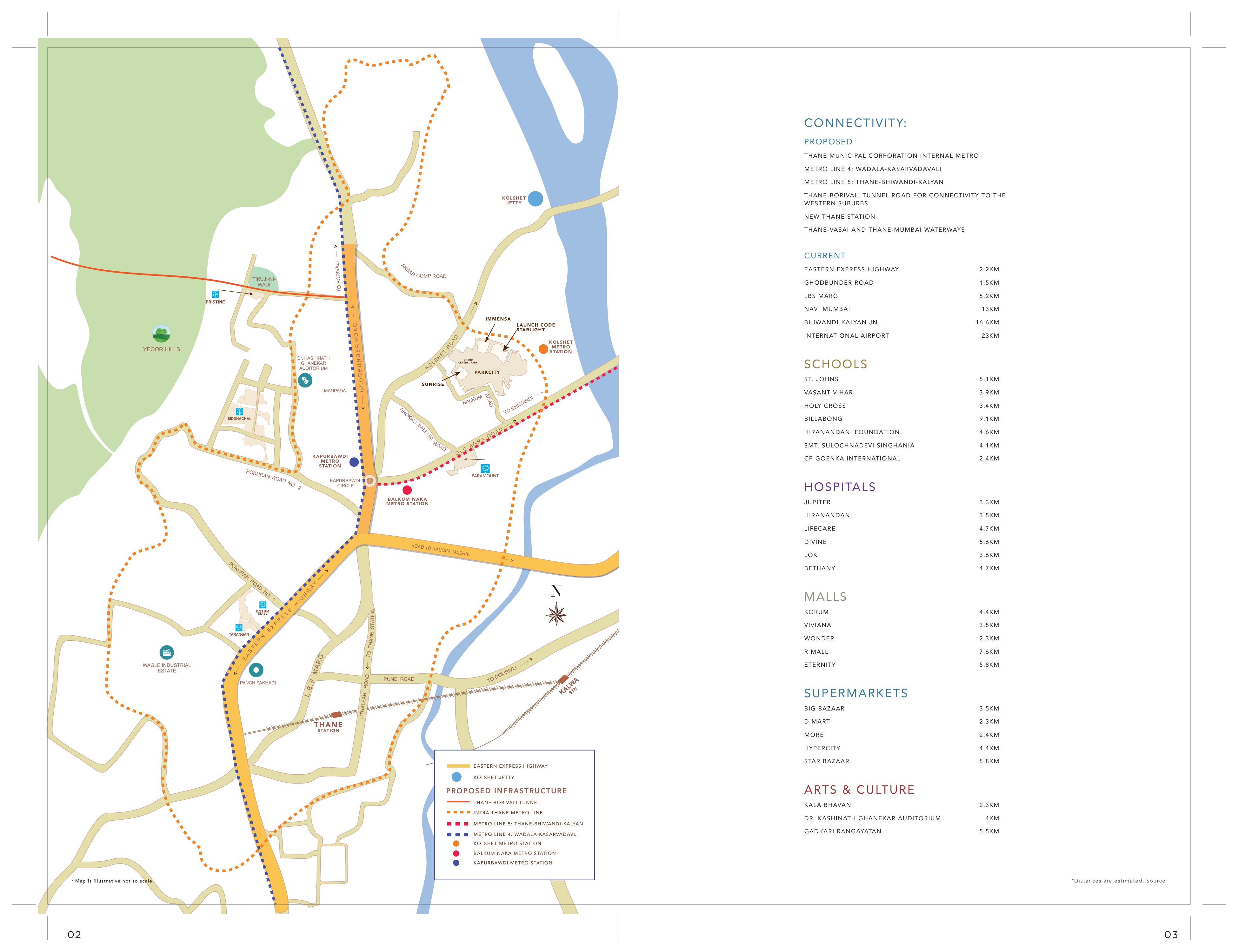Click the Wagle Industrial Estate factory icon
This screenshot has height=952, width=1238.
[x=167, y=652]
